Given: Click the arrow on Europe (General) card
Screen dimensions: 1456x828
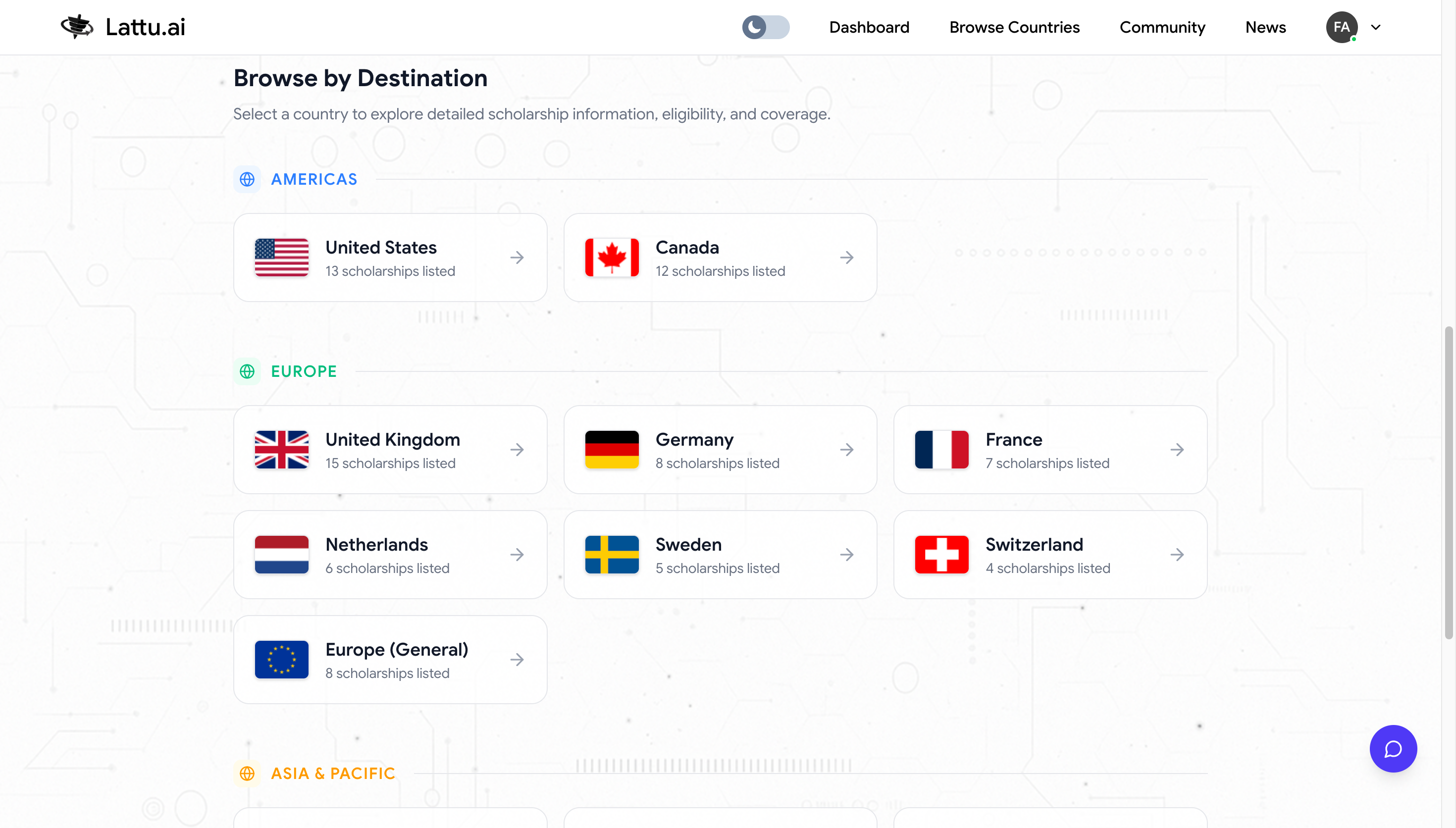Looking at the screenshot, I should coord(517,660).
